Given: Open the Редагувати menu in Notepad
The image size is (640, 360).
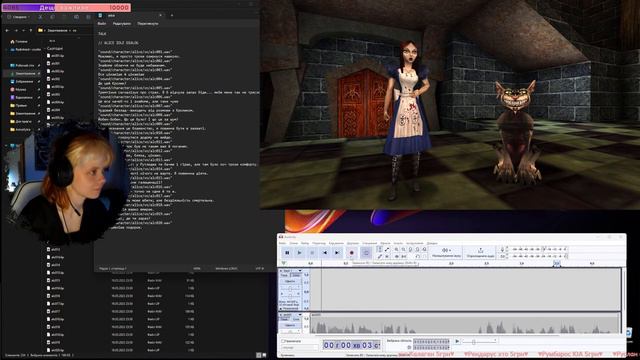Looking at the screenshot, I should (122, 24).
